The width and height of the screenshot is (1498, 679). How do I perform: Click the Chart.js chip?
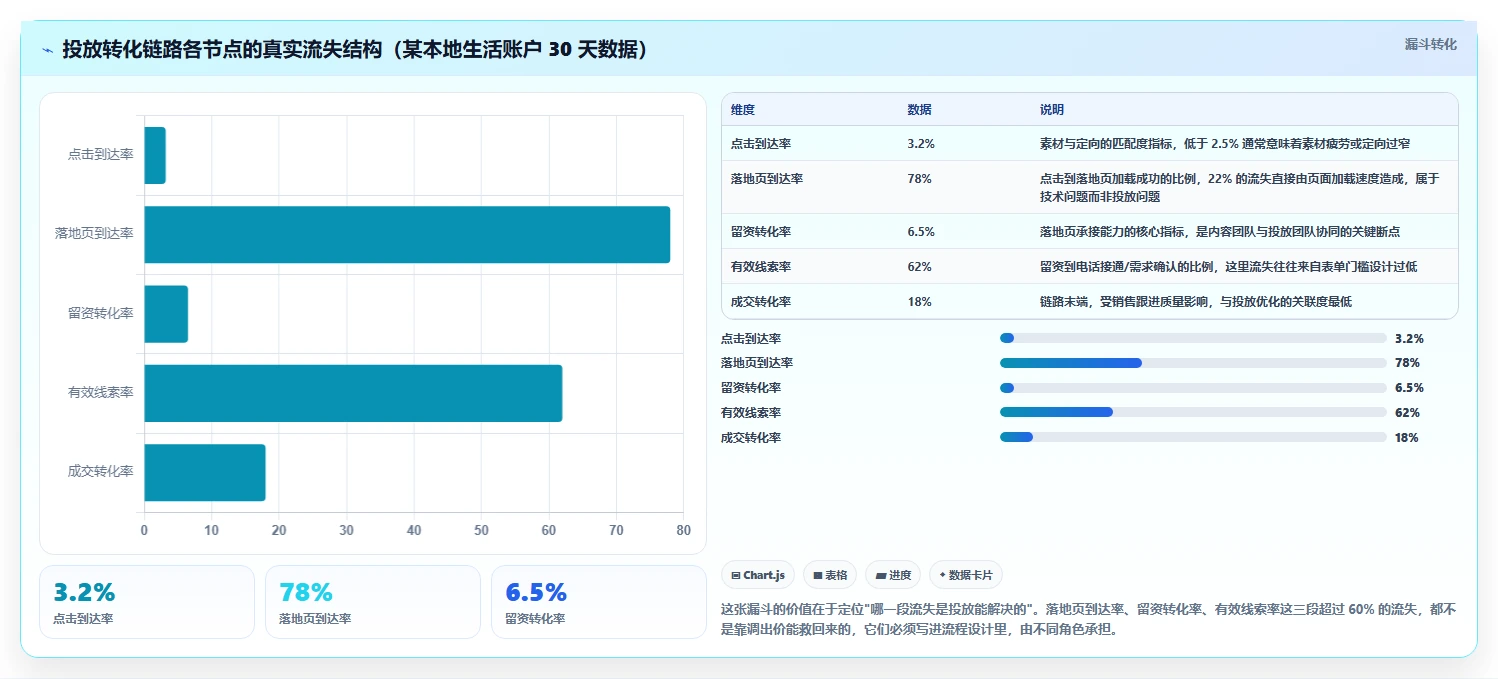(x=758, y=575)
